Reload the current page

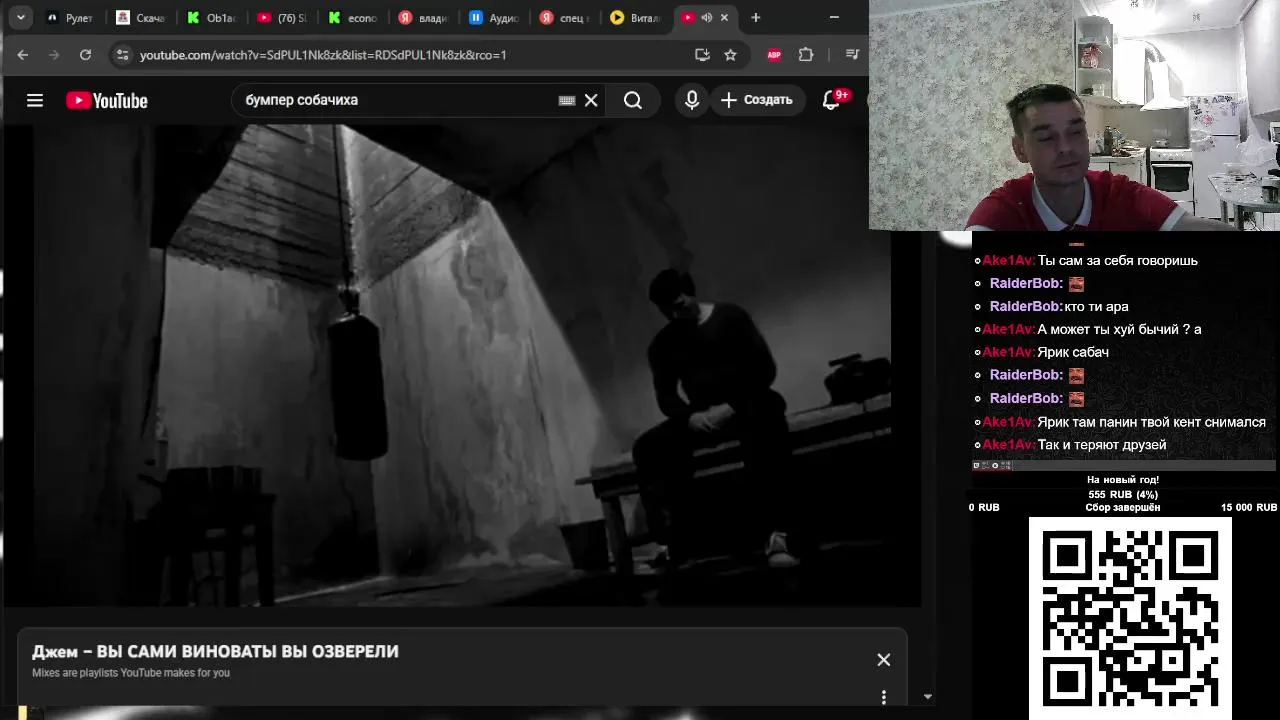(85, 55)
